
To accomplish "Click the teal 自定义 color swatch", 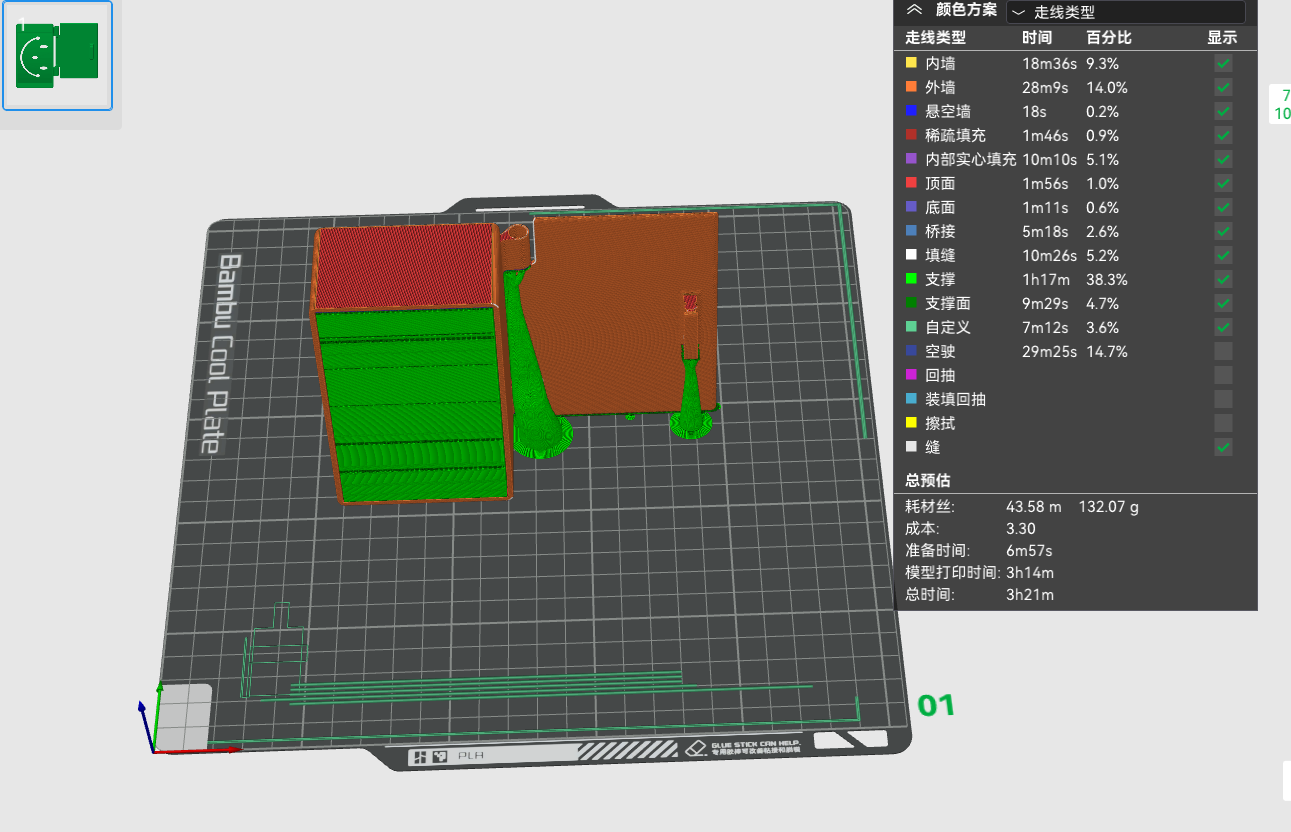I will click(911, 326).
